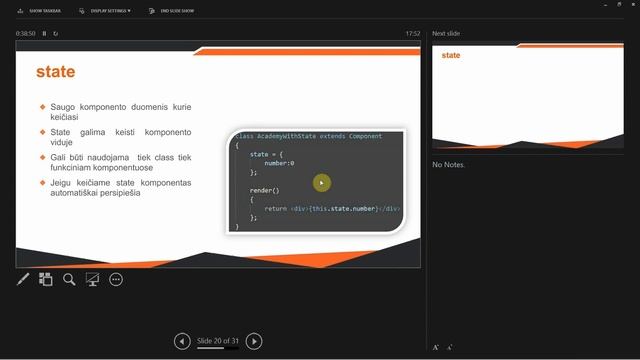Toggle black or unblack slide show

click(93, 280)
